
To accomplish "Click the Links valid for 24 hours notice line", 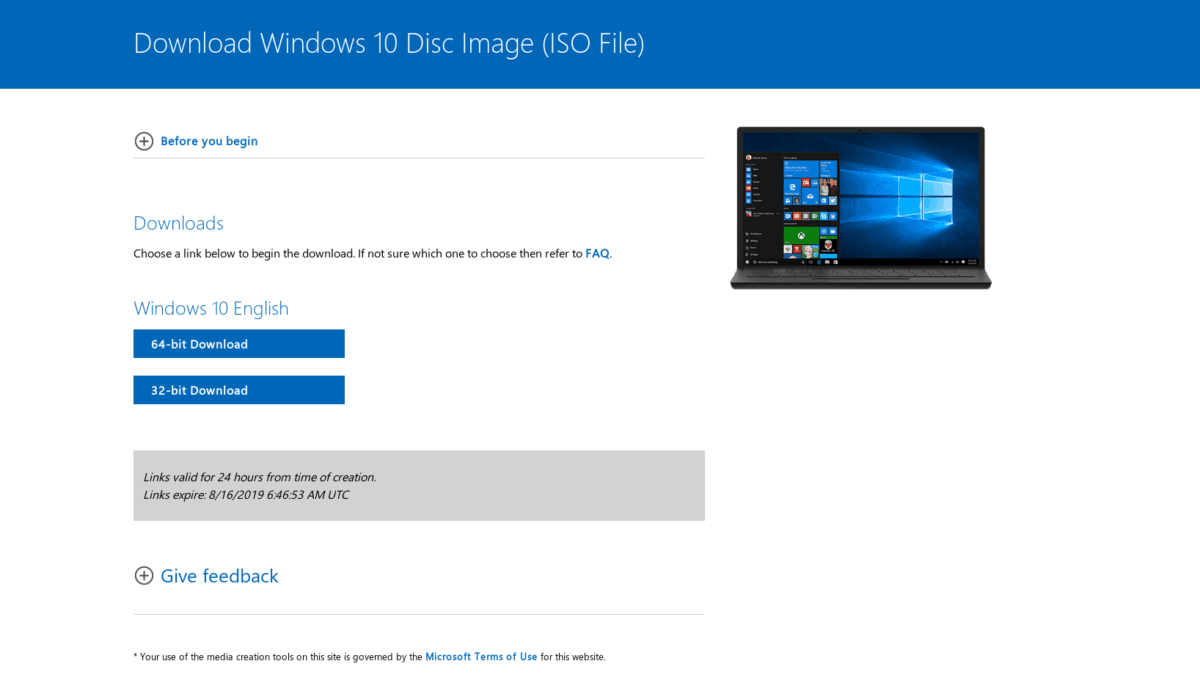I will pos(260,477).
